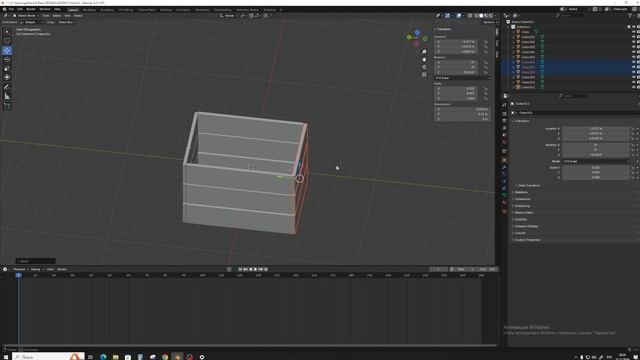Screen dimensions: 640x360
Task: Switch to the Modeling workspace tab
Action: coord(89,9)
